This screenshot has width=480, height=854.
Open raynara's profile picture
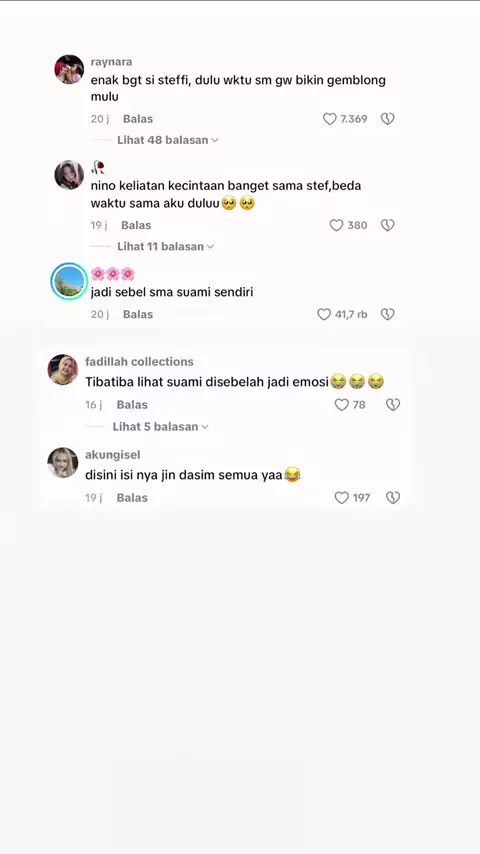(69, 69)
